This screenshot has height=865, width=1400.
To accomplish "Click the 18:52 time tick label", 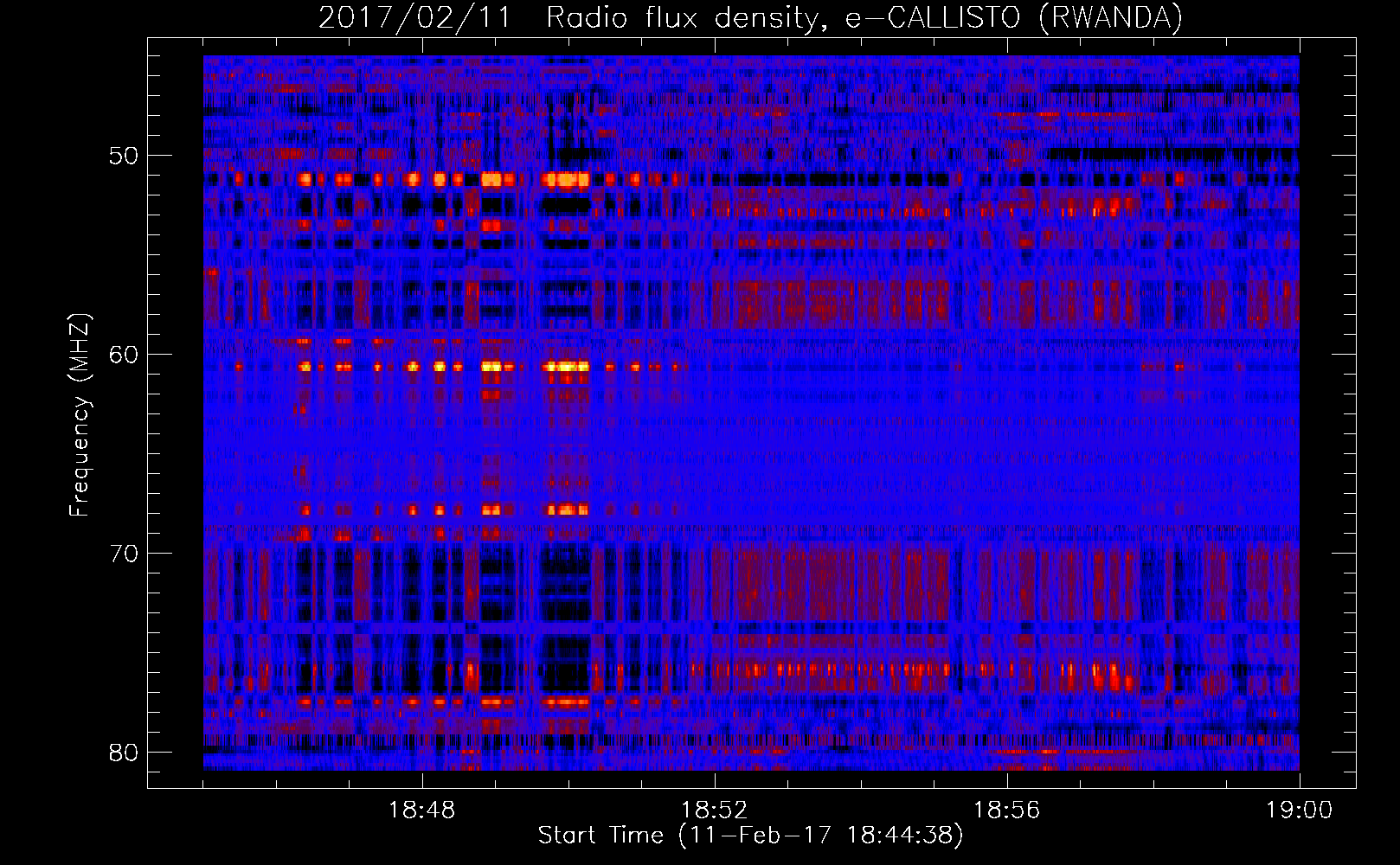I will (715, 811).
